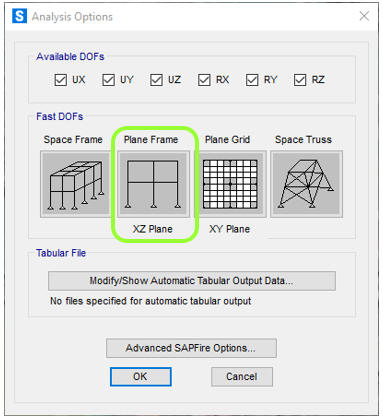Click the SAP2000 logo in title bar
Screen dimensions: 383x419
click(x=19, y=16)
